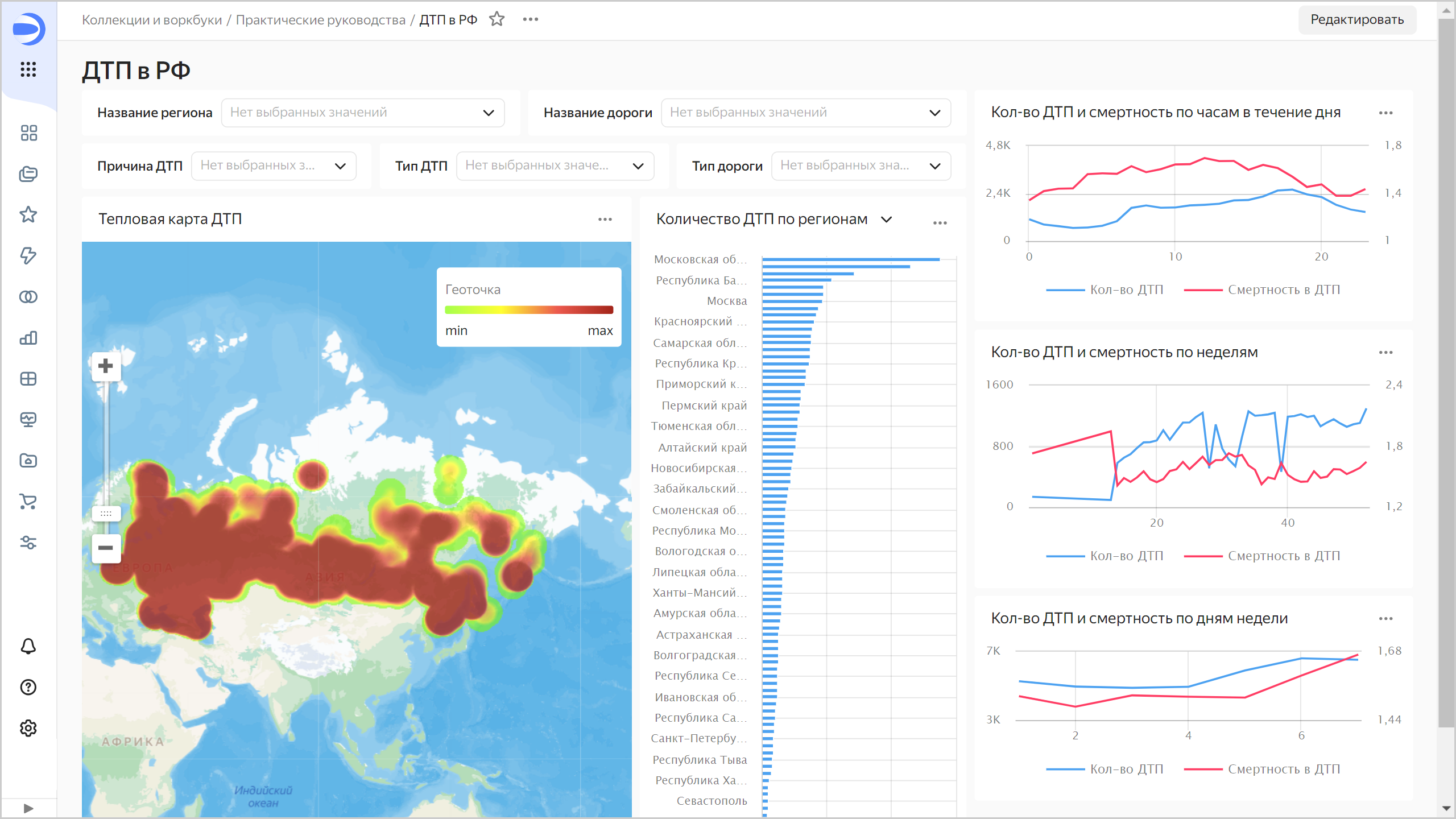1456x819 pixels.
Task: Toggle Смертность в ДТП legend in weekly chart
Action: click(x=1283, y=556)
